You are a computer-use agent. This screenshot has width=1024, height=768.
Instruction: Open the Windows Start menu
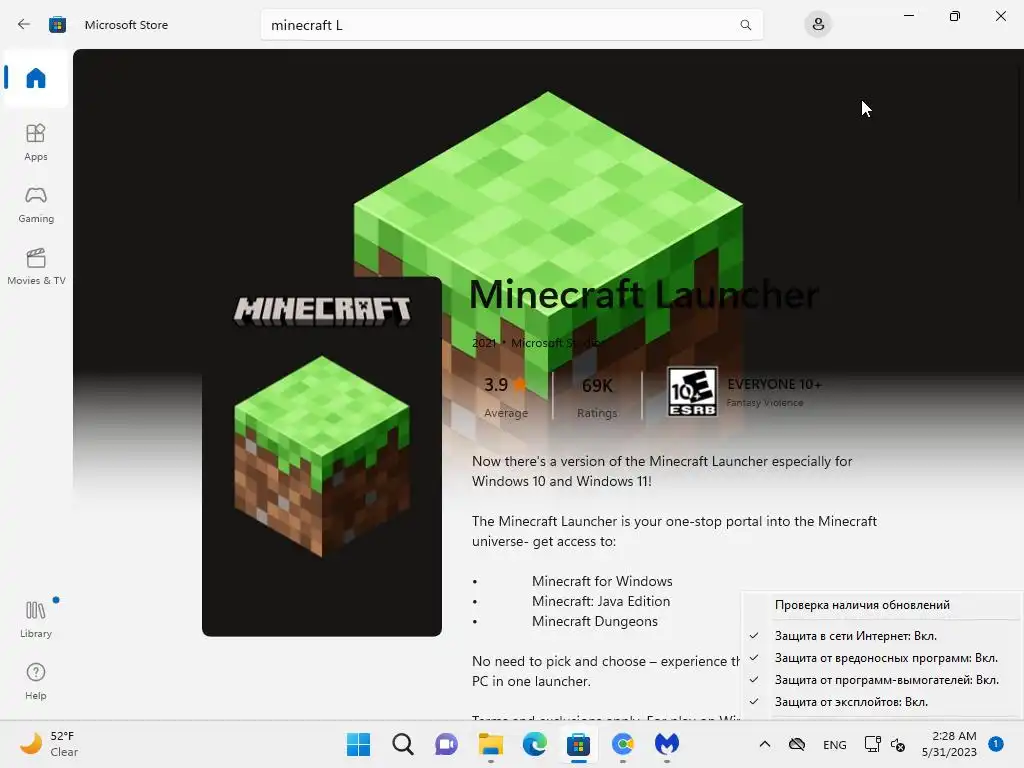(x=358, y=744)
